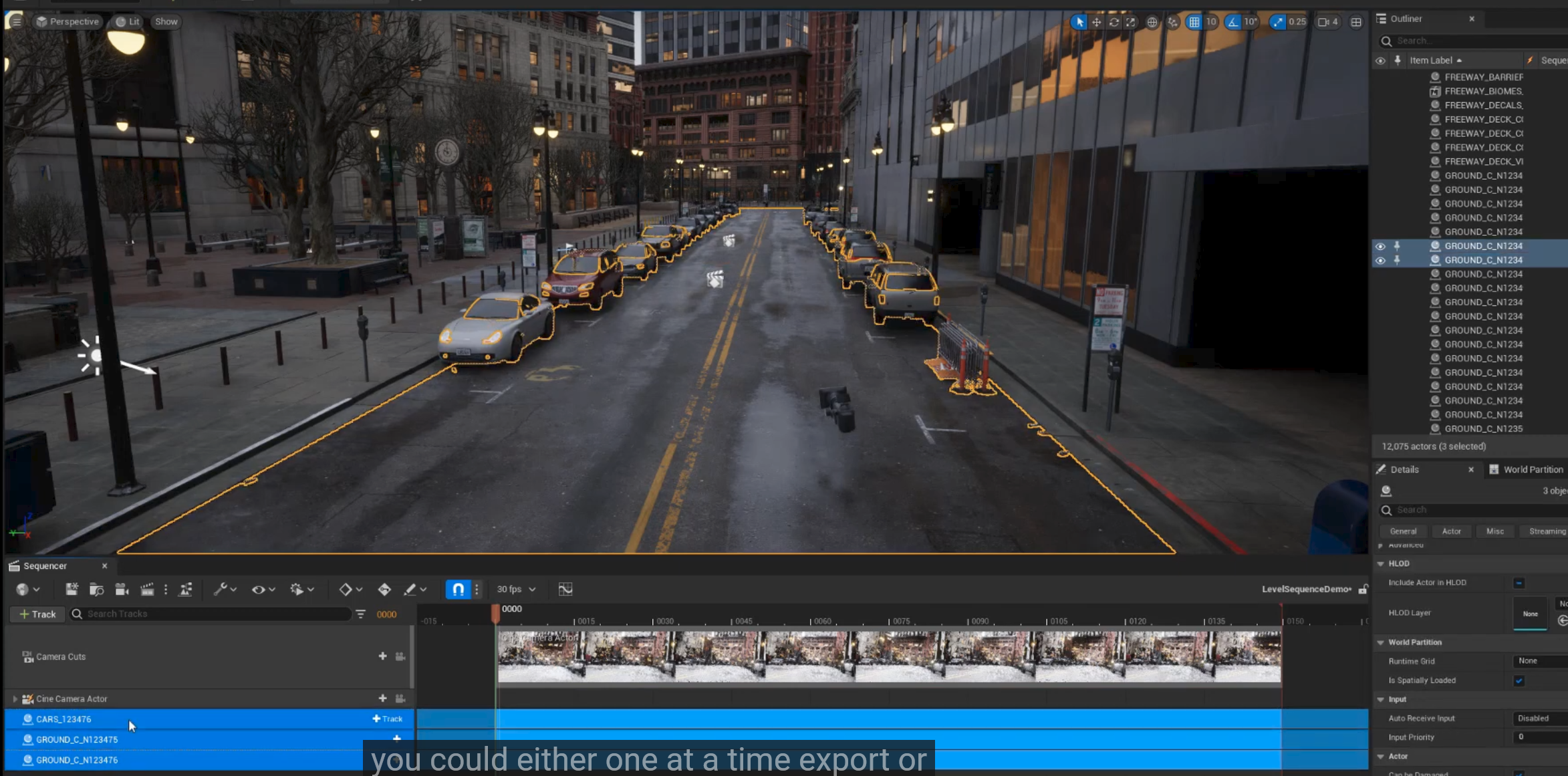Click the viewport layout grid icon

coord(1356,22)
